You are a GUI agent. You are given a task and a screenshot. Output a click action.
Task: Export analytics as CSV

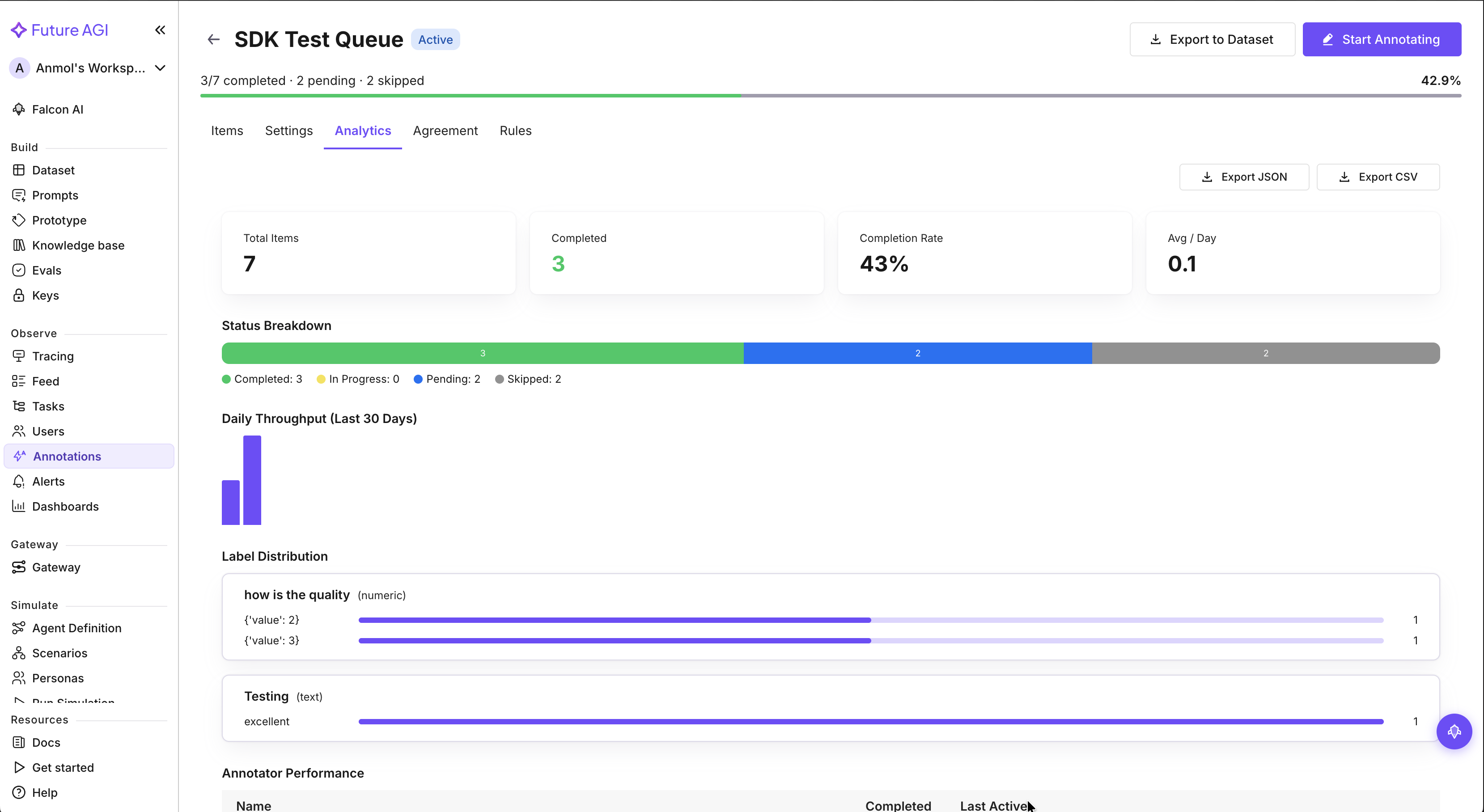pos(1378,177)
